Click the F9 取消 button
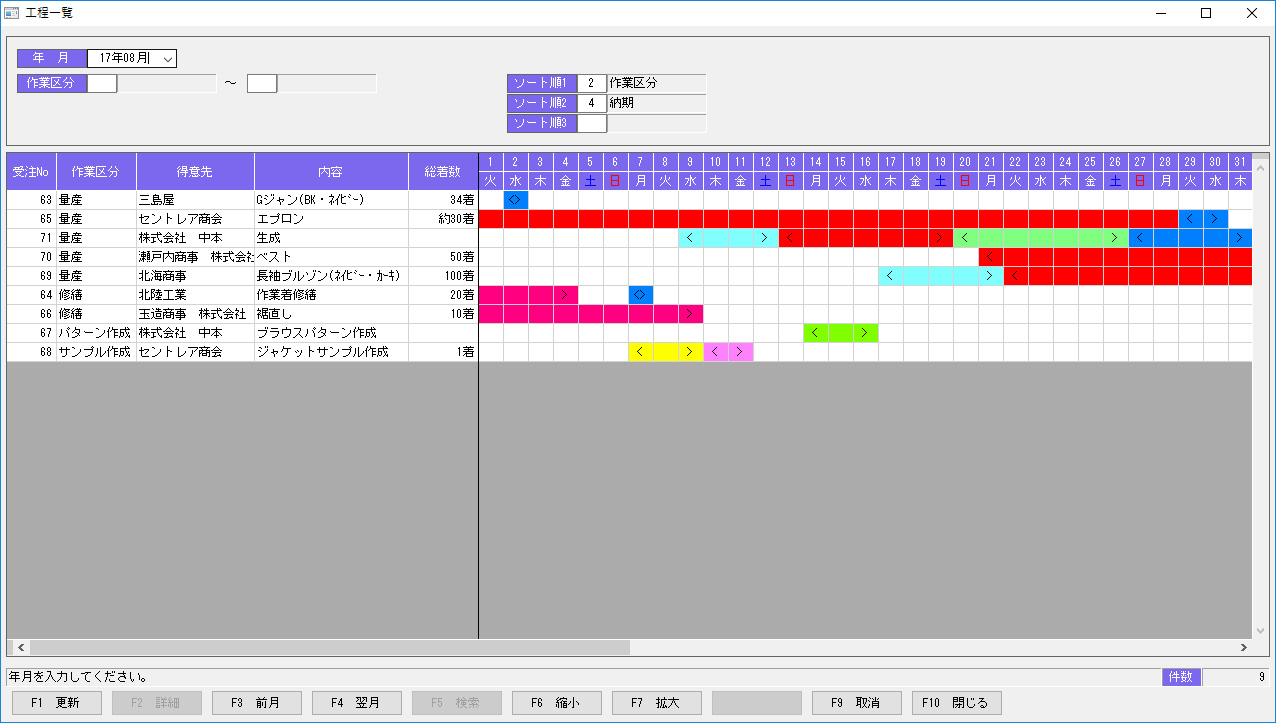Screen dimensions: 1276x723 [857, 703]
